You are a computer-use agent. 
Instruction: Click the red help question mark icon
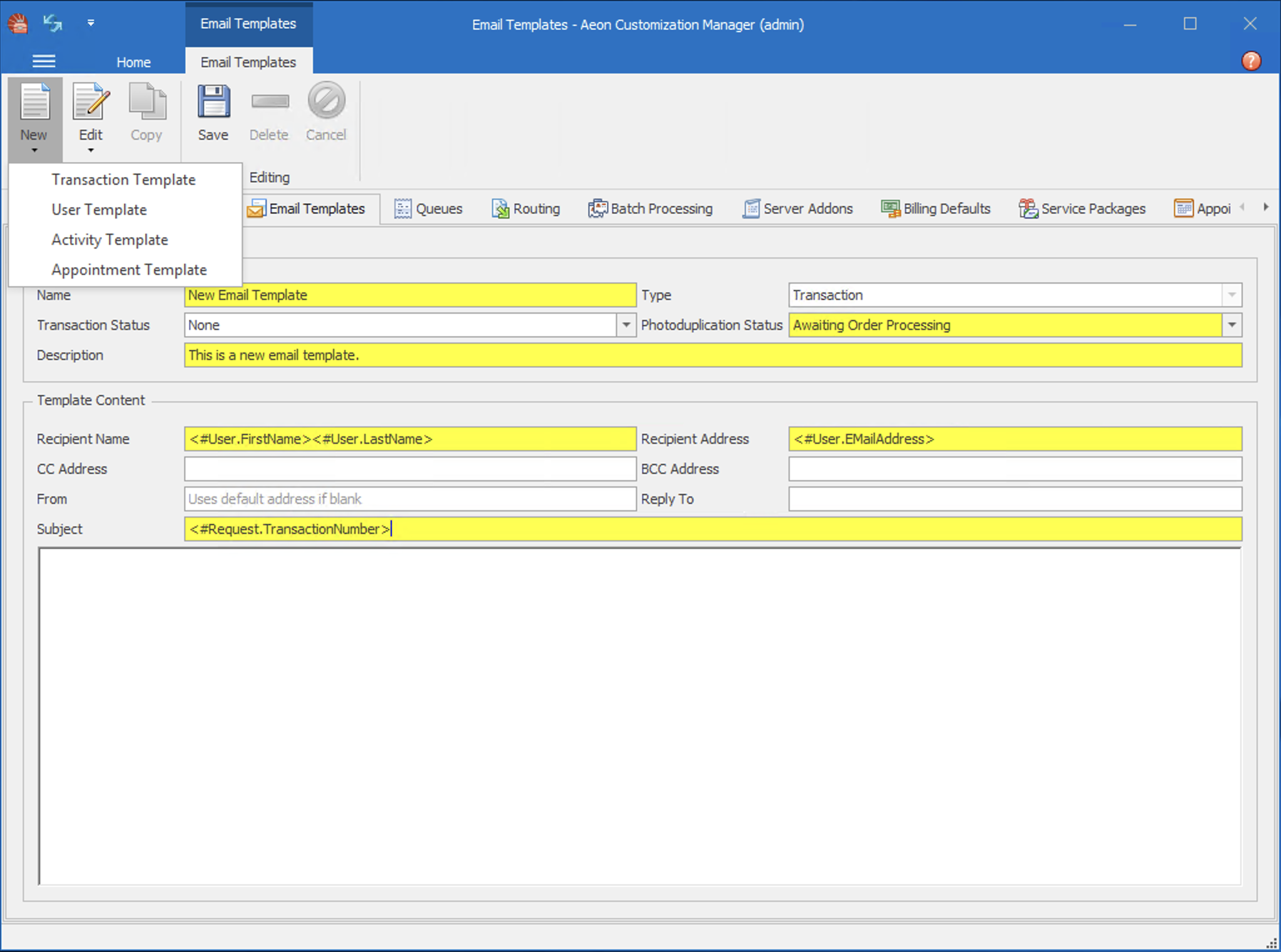[1251, 61]
